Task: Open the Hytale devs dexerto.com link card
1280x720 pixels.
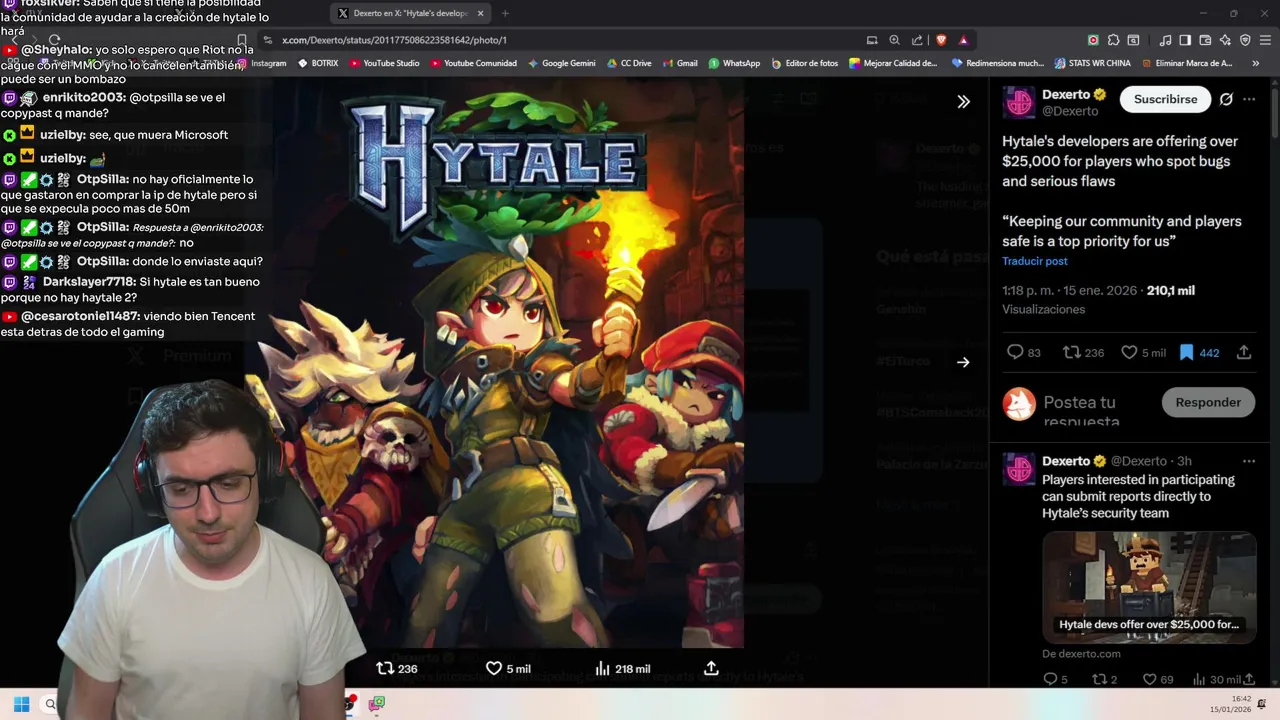Action: (x=1149, y=587)
